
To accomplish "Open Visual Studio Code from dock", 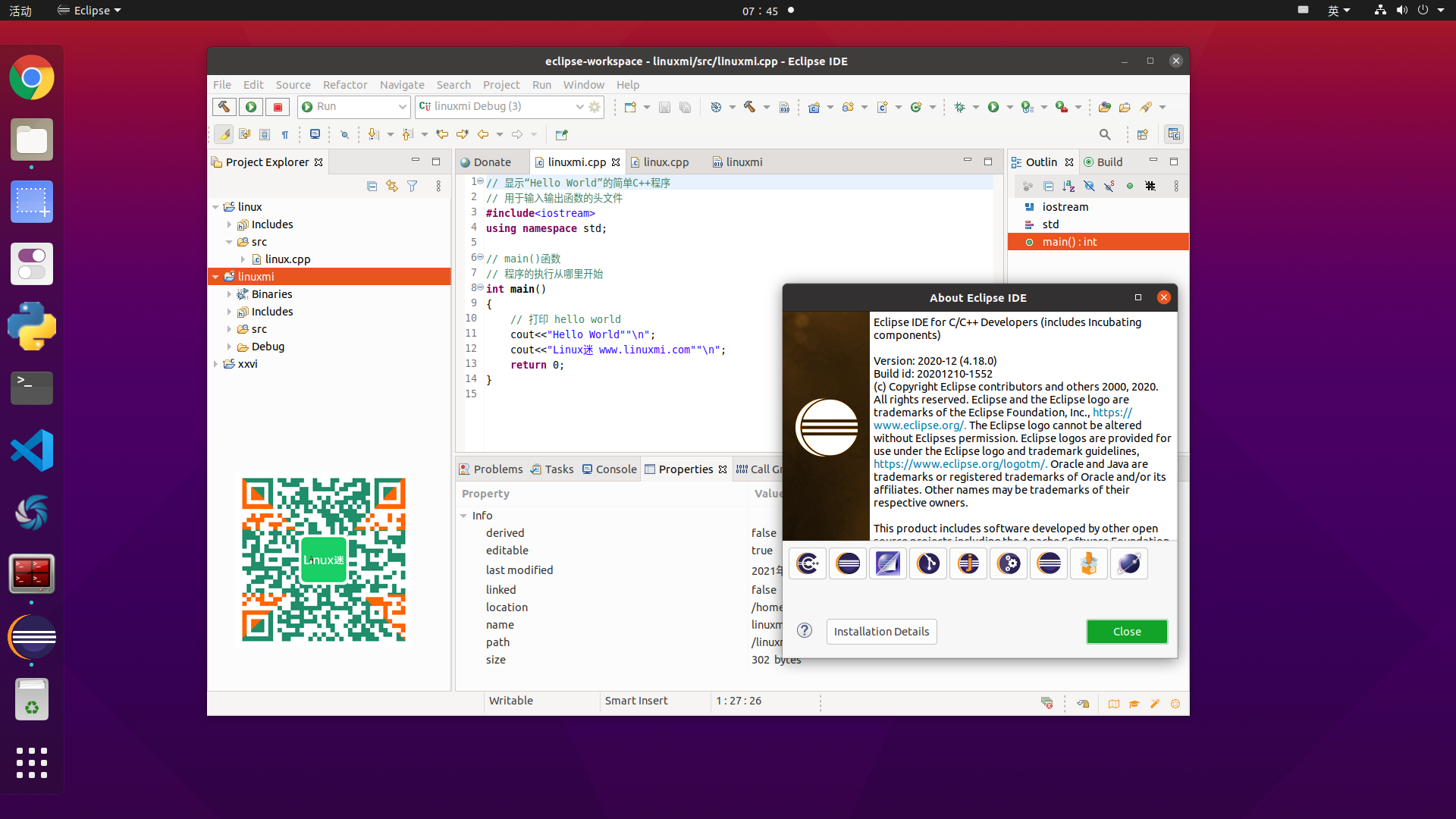I will 32,450.
